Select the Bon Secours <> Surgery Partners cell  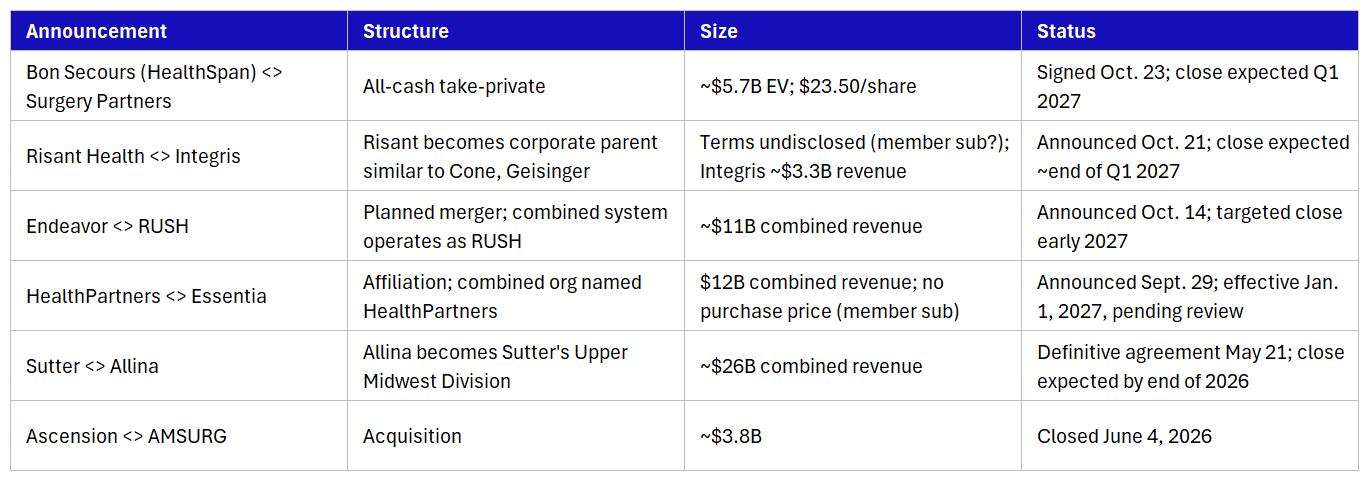click(x=179, y=86)
